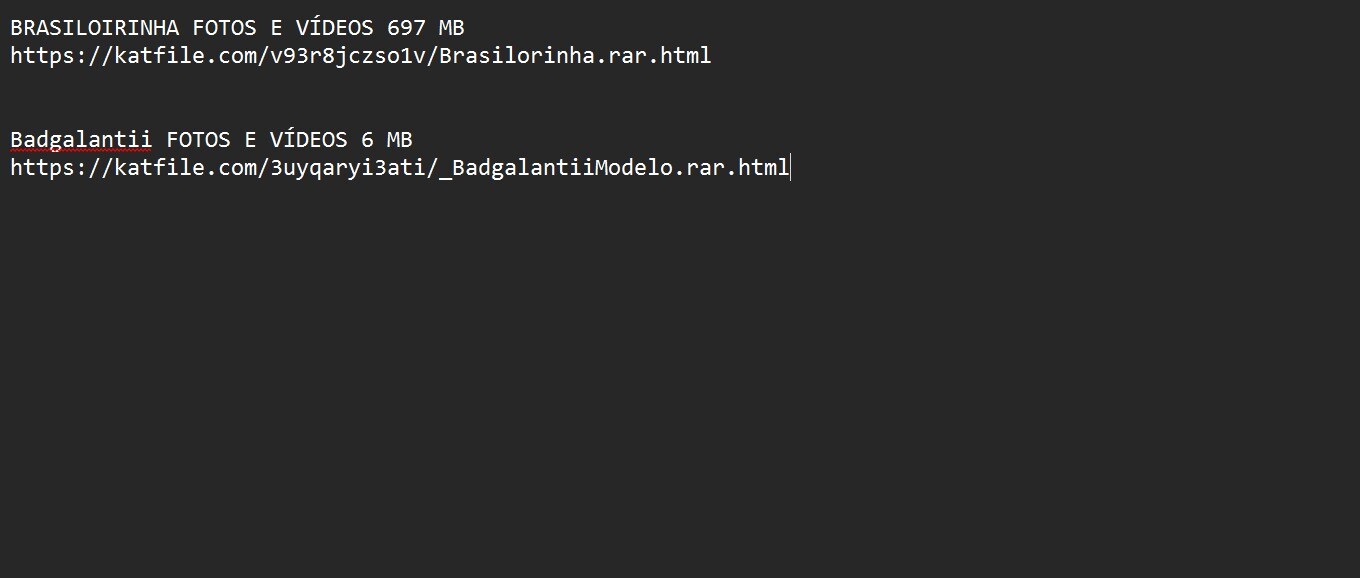1360x578 pixels.
Task: Click MB at end of Badgalantii line
Action: point(399,140)
